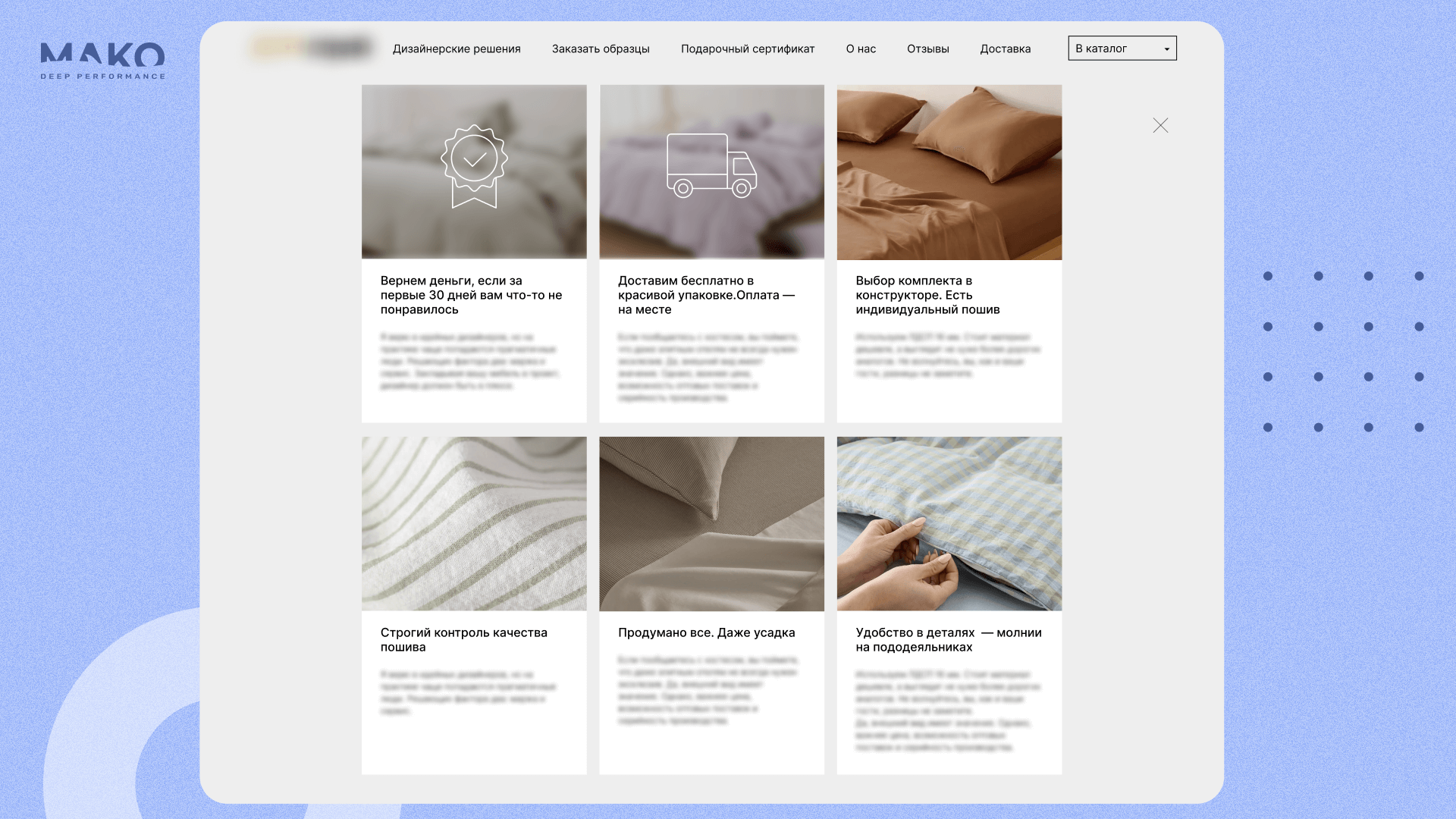Navigate to "О нас" section
The height and width of the screenshot is (819, 1456).
861,49
